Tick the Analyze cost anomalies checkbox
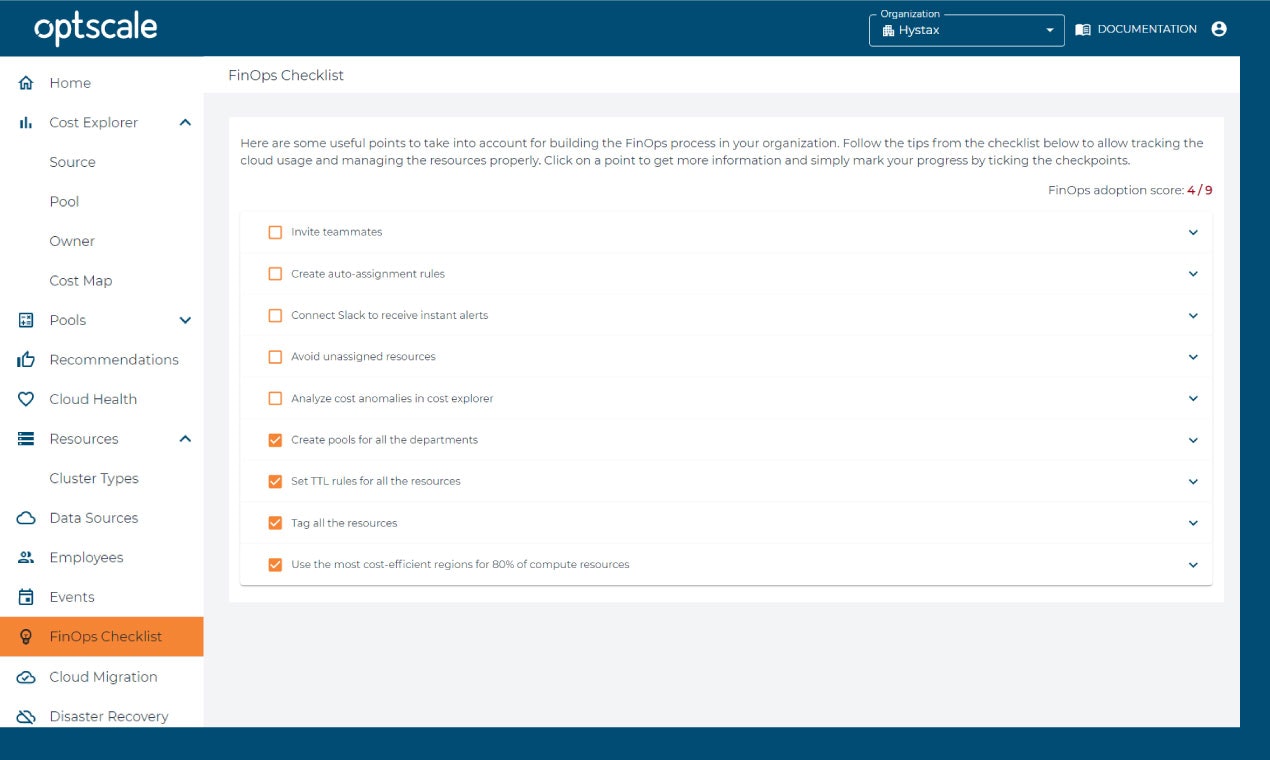 tap(275, 398)
